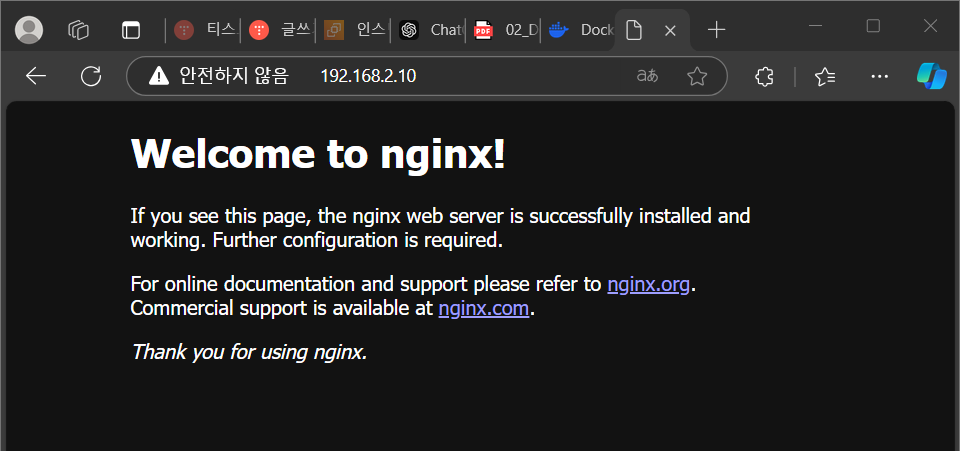The image size is (960, 451).
Task: Open the browser profile avatar
Action: pyautogui.click(x=29, y=29)
